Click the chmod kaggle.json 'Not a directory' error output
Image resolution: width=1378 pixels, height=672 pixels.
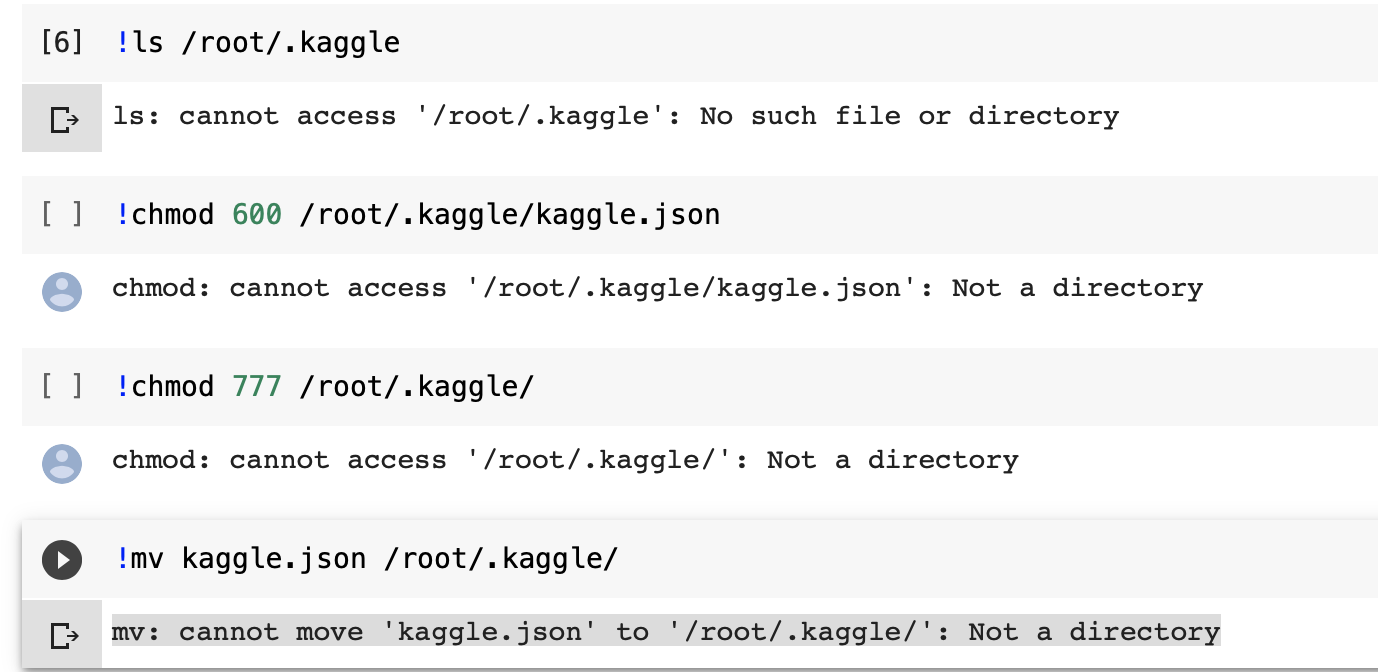pos(658,288)
